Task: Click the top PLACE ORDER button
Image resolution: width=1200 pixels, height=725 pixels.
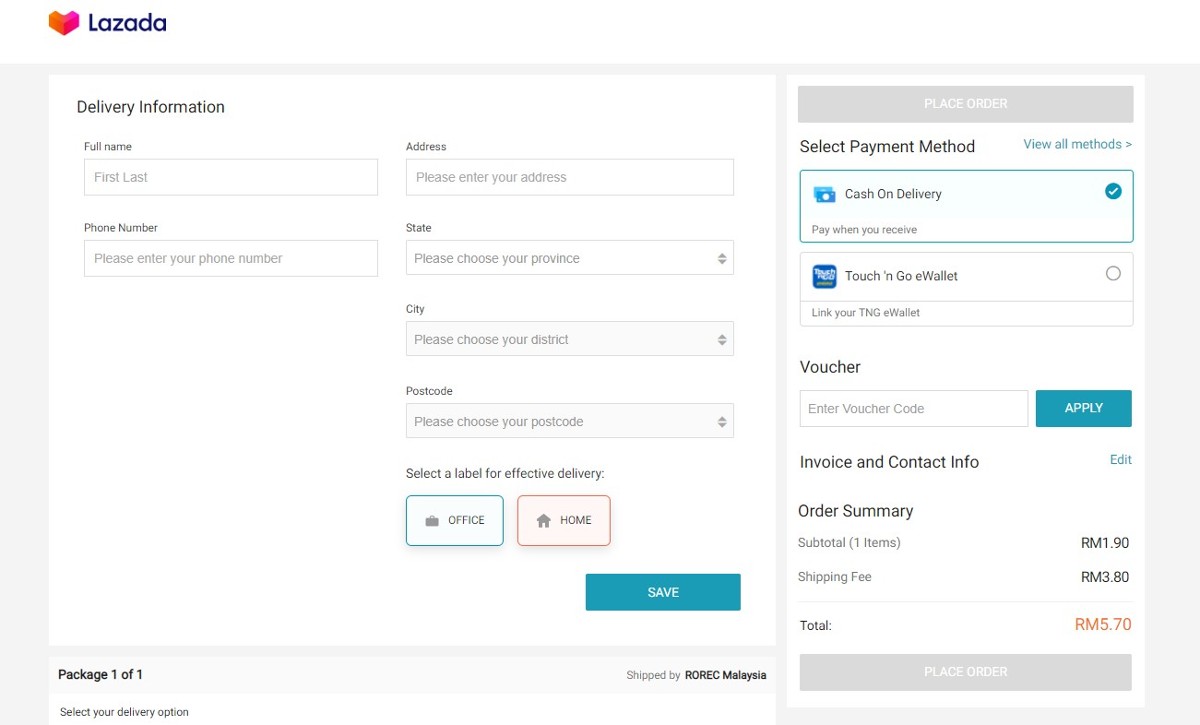Action: 965,104
